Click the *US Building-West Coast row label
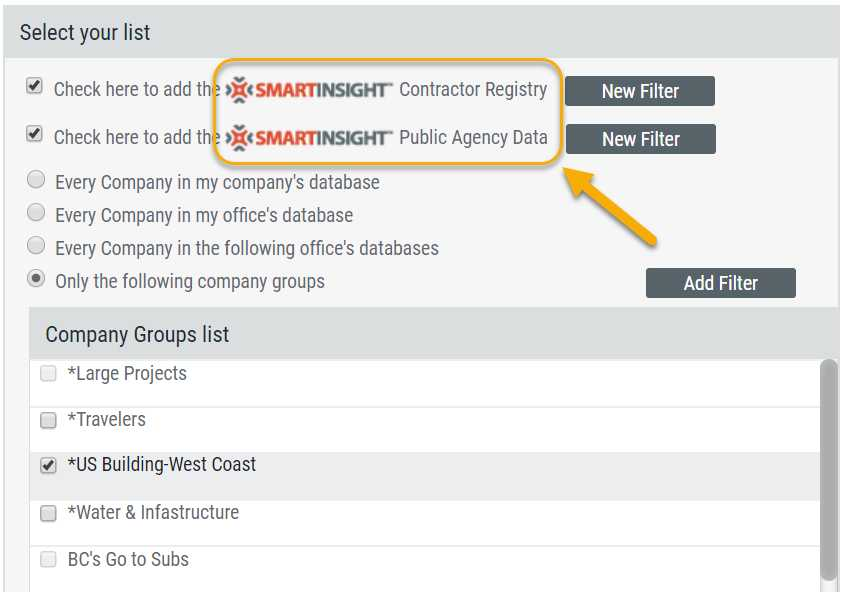This screenshot has width=845, height=592. pos(161,465)
